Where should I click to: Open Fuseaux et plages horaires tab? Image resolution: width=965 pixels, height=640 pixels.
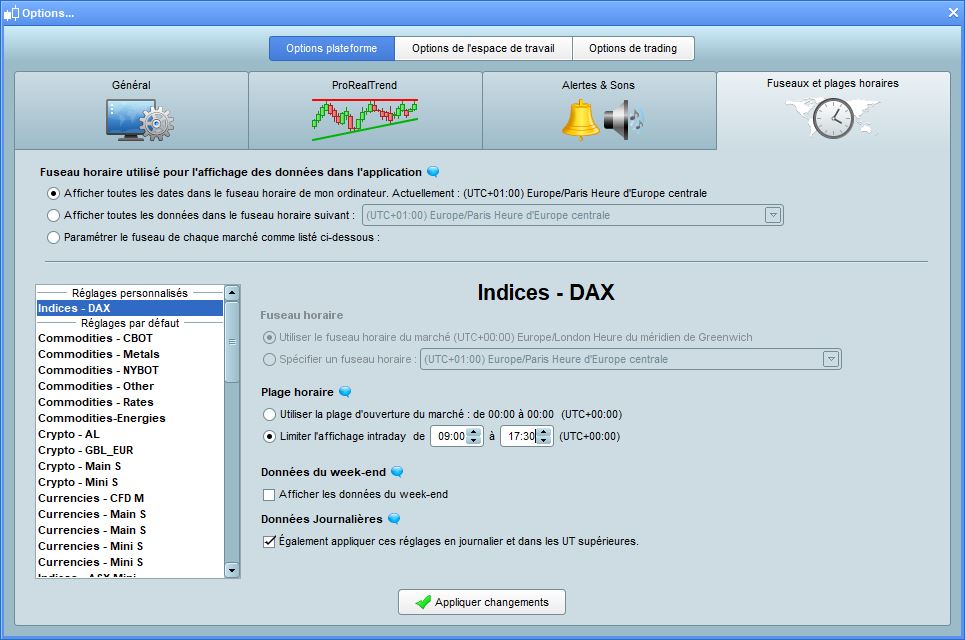coord(833,111)
